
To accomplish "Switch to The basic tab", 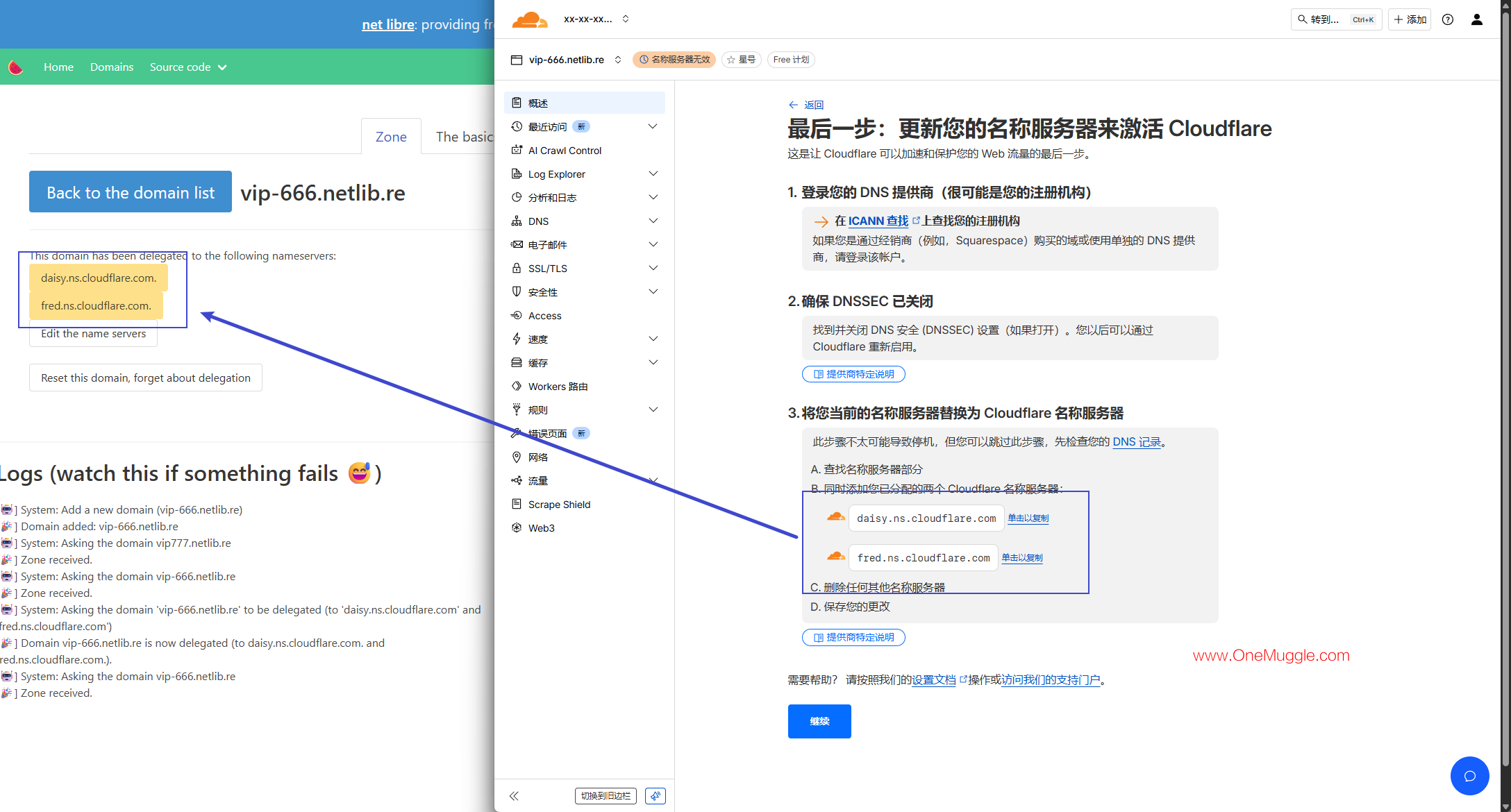I will 464,137.
